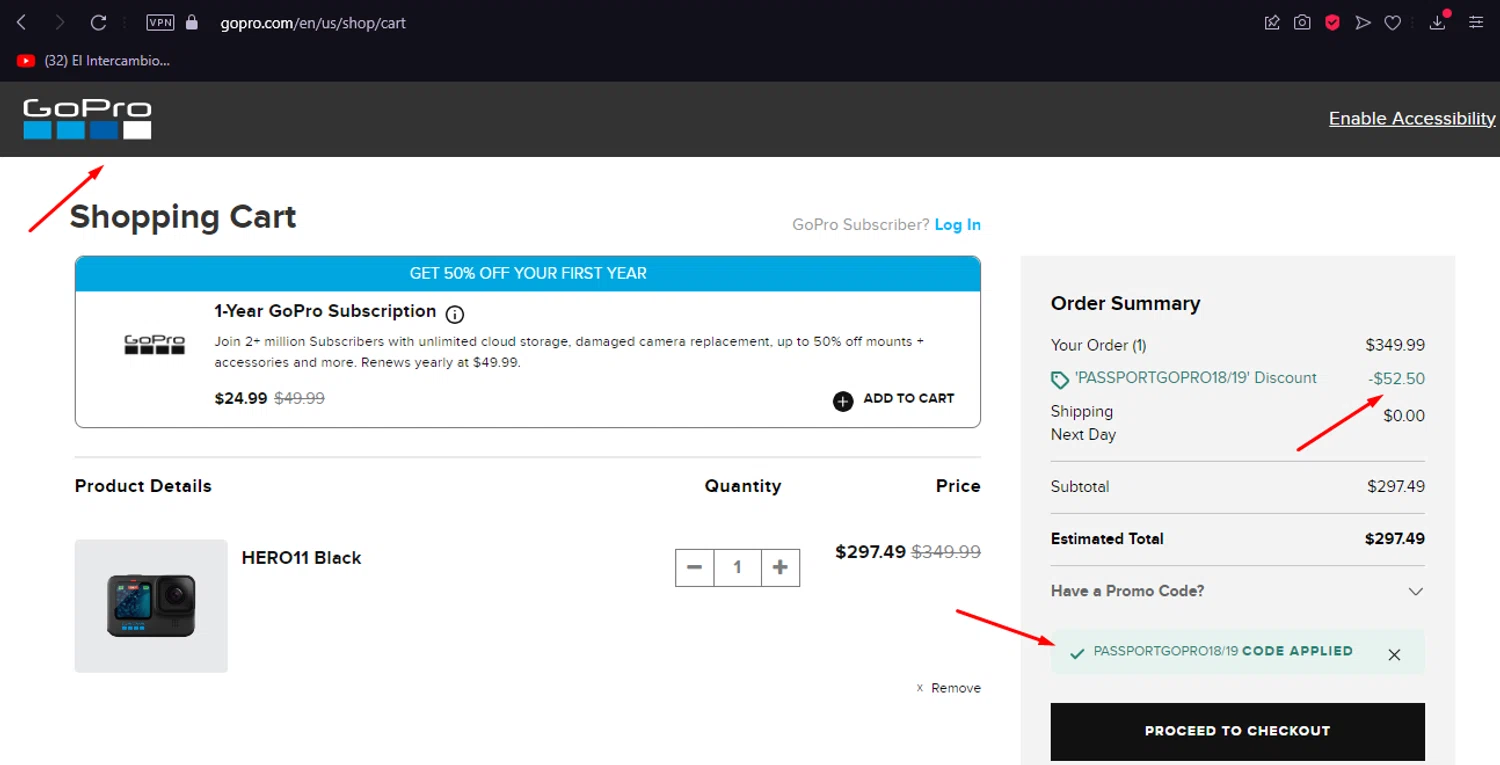Increase HERO11 Black quantity by one
Screen dimensions: 1500x765
[x=780, y=568]
